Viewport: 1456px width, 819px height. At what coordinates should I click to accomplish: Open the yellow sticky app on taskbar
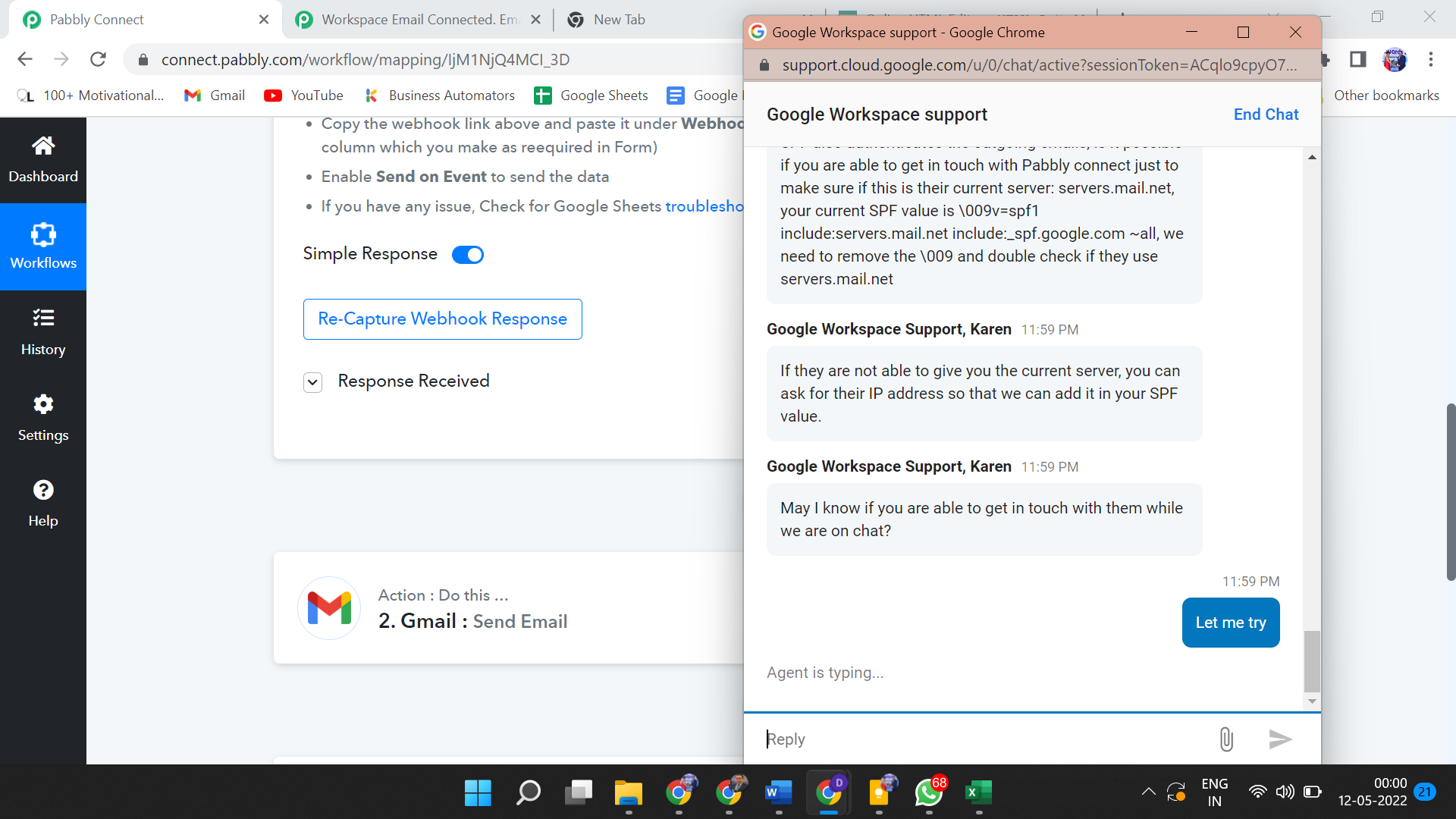(x=879, y=792)
